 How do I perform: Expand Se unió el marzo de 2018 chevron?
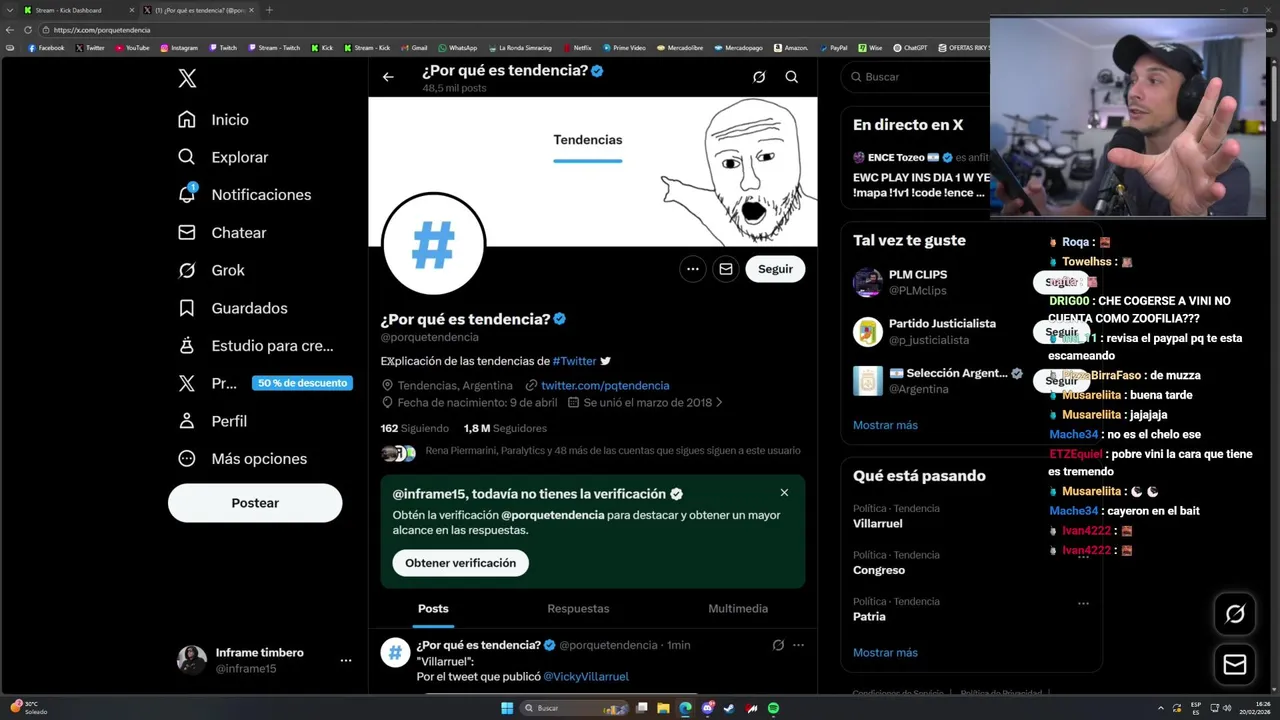pyautogui.click(x=718, y=403)
